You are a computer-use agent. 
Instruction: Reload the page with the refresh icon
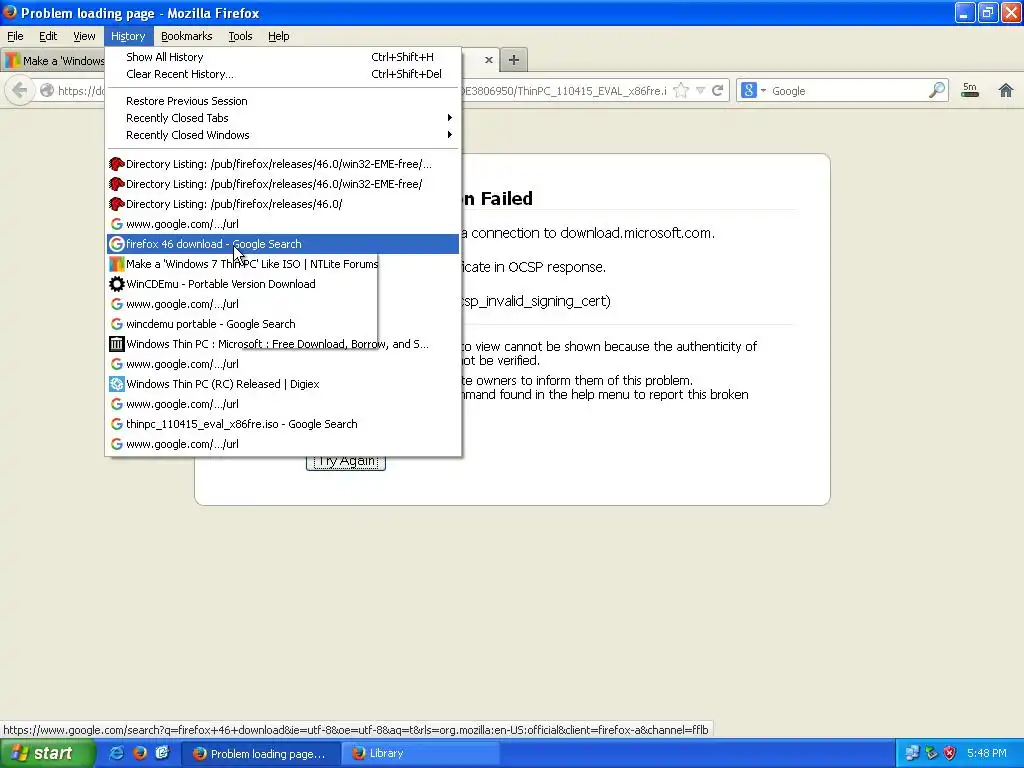click(717, 90)
